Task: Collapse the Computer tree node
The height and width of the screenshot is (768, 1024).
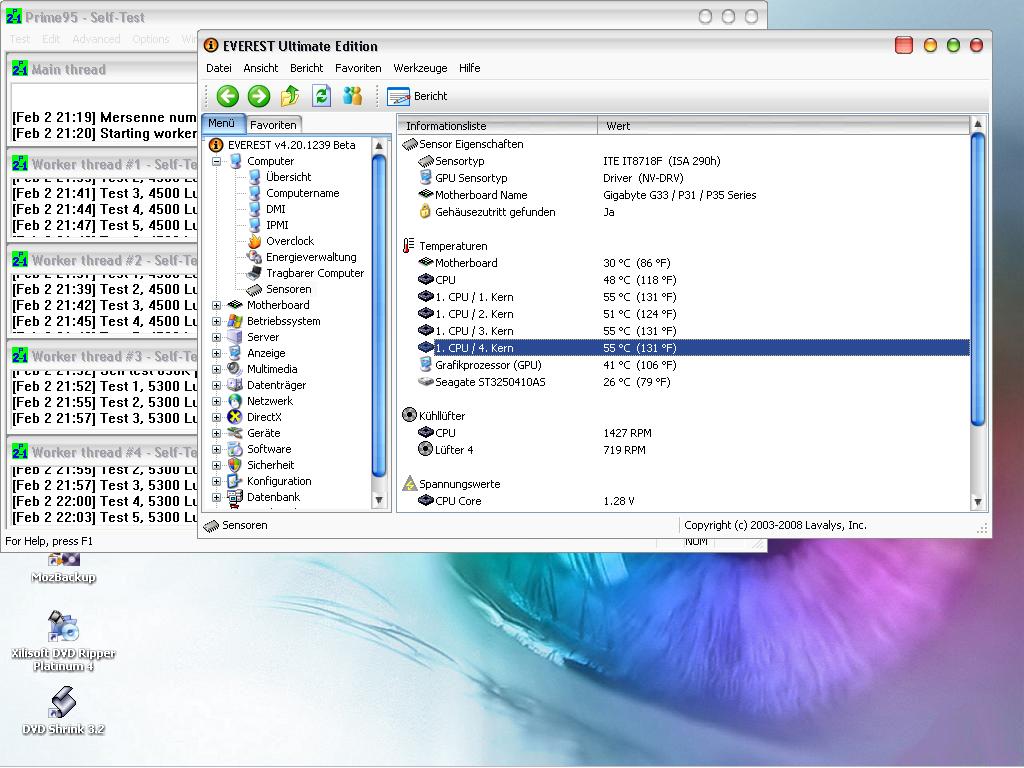Action: [x=216, y=161]
